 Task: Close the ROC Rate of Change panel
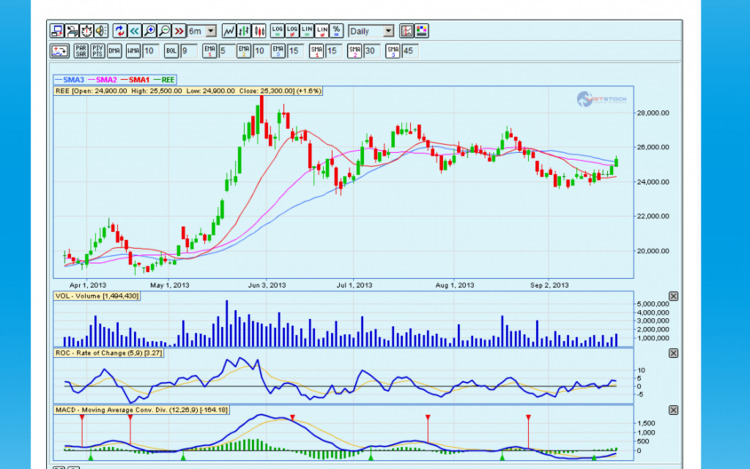pos(673,353)
